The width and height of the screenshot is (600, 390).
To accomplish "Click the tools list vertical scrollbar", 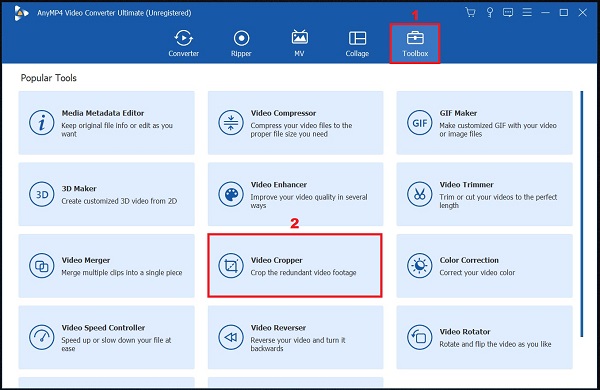I will coord(582,214).
